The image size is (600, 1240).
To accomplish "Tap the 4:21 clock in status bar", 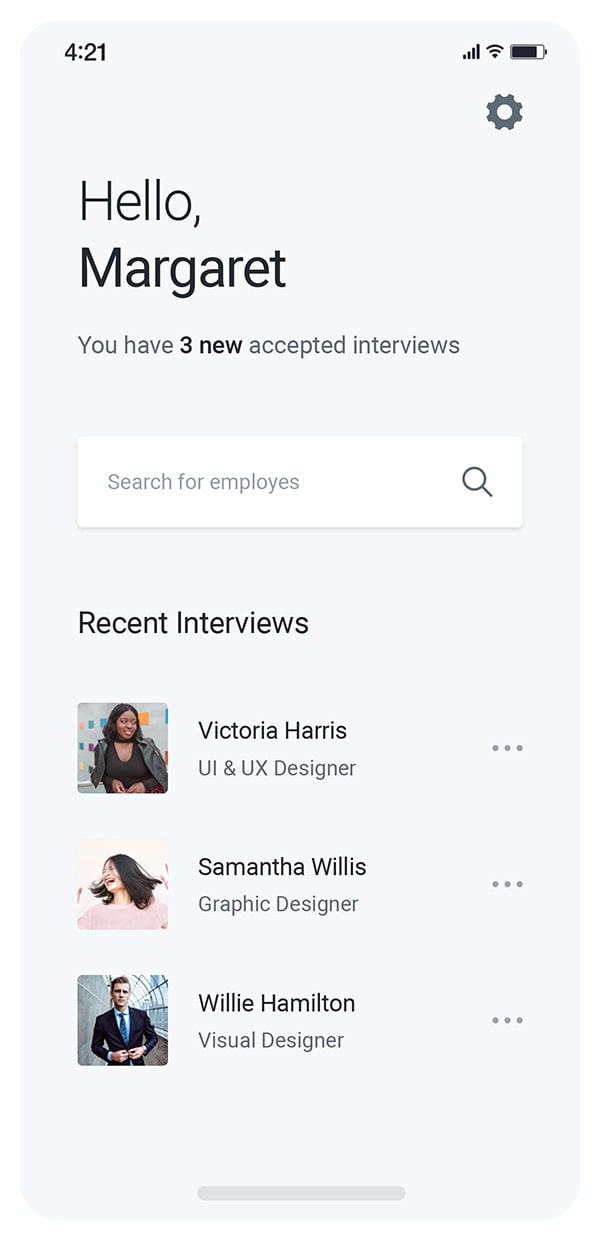I will click(x=85, y=52).
